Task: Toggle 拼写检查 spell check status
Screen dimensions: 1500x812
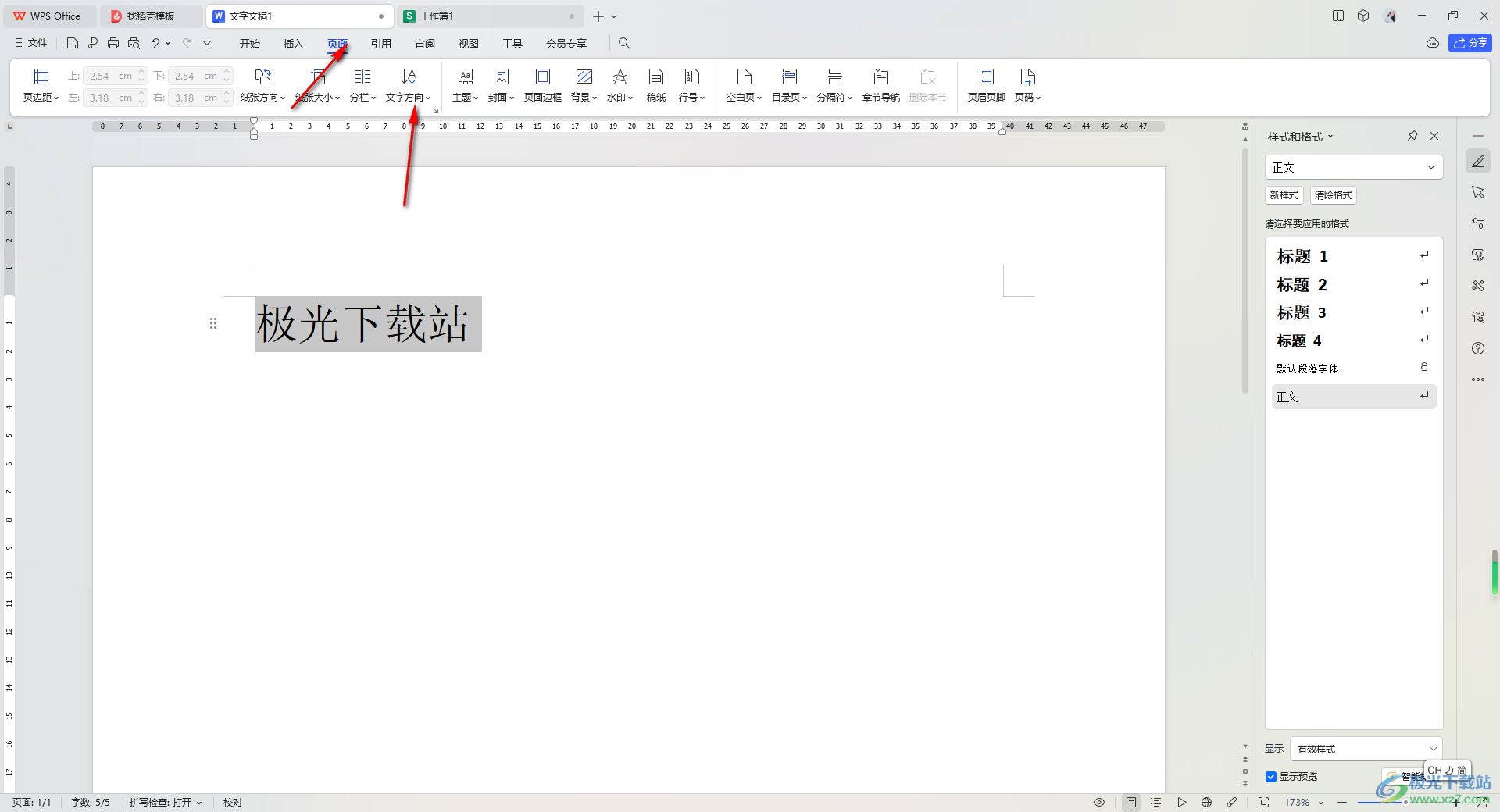Action: [166, 802]
